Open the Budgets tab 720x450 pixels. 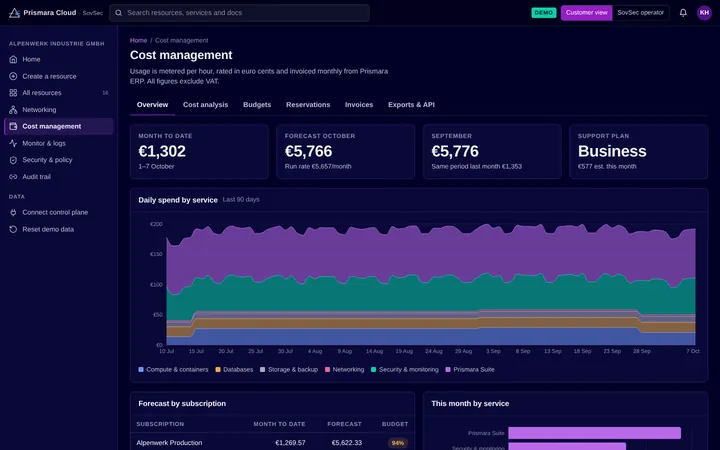(257, 105)
